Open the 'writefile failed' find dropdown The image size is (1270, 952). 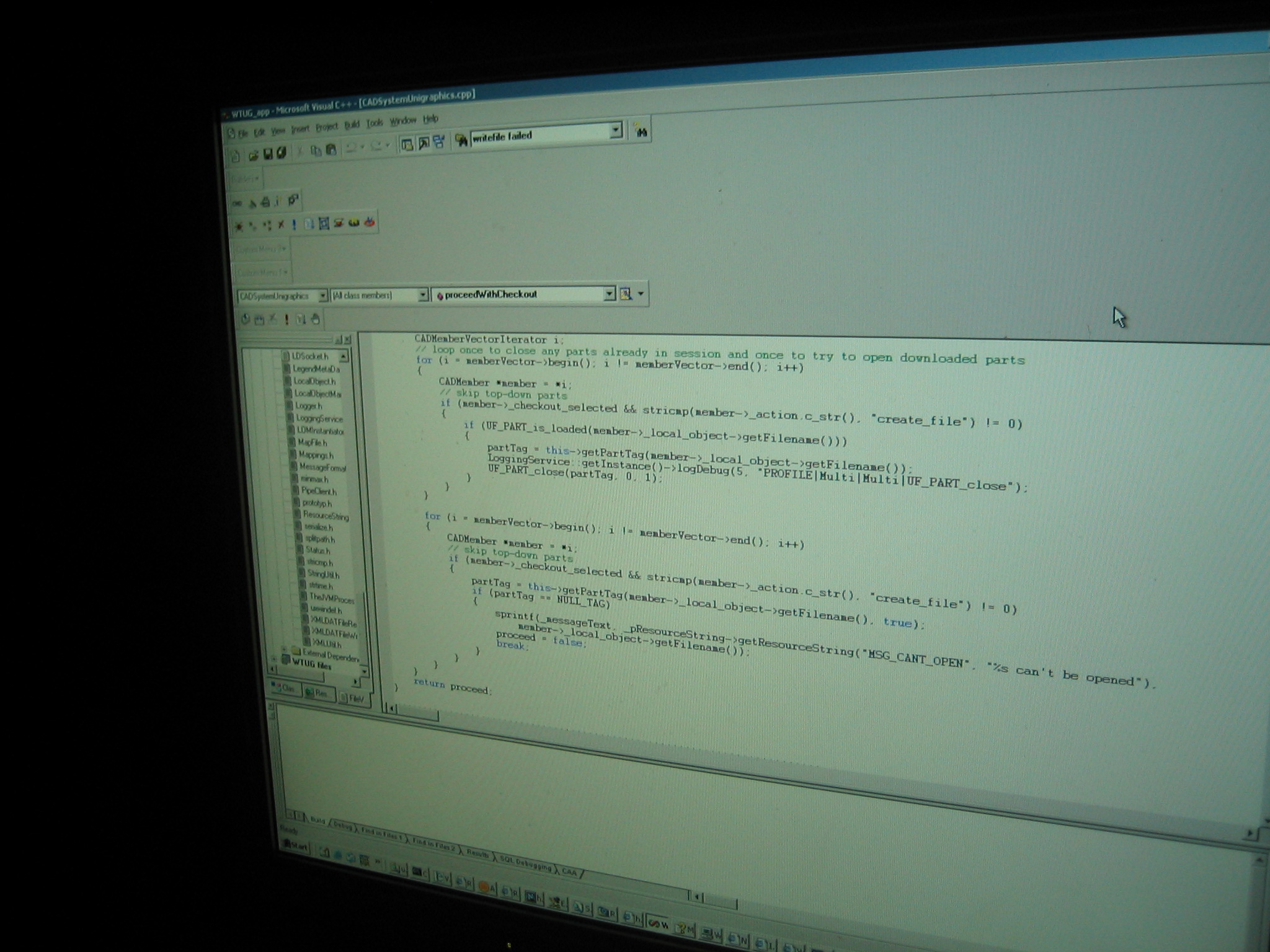(615, 130)
